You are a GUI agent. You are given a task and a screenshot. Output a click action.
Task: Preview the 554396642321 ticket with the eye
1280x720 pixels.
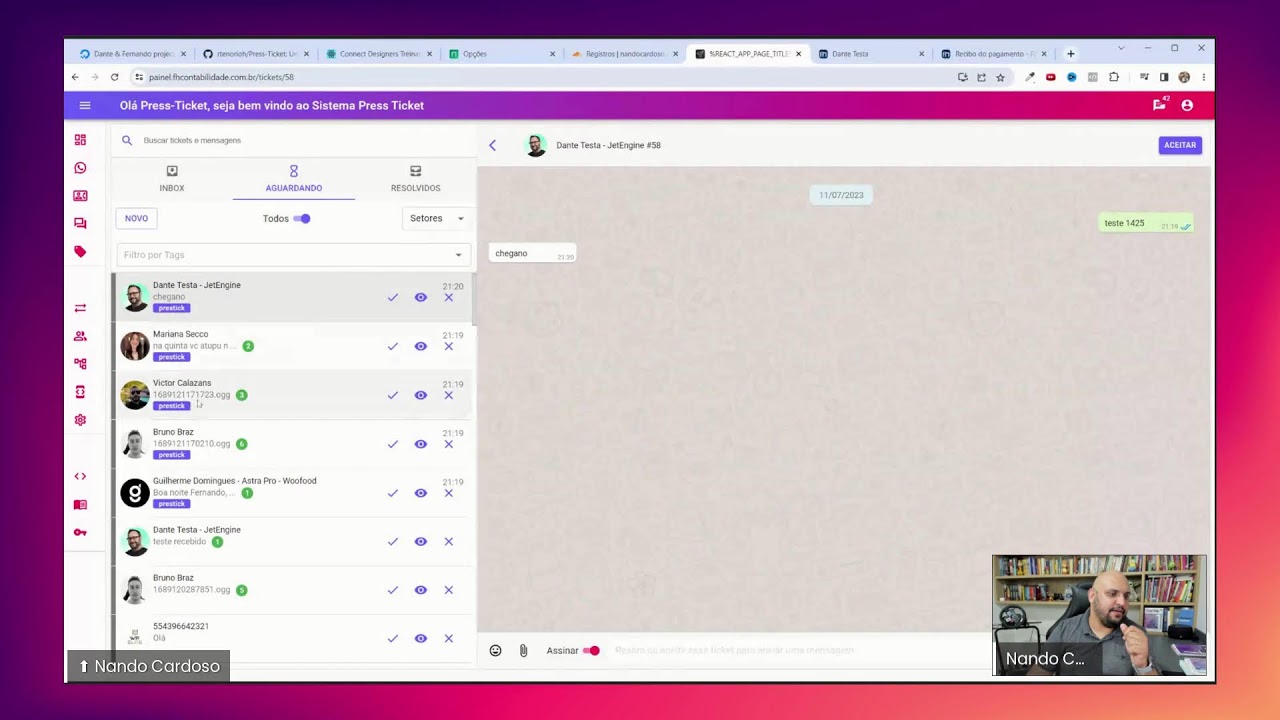tap(421, 638)
